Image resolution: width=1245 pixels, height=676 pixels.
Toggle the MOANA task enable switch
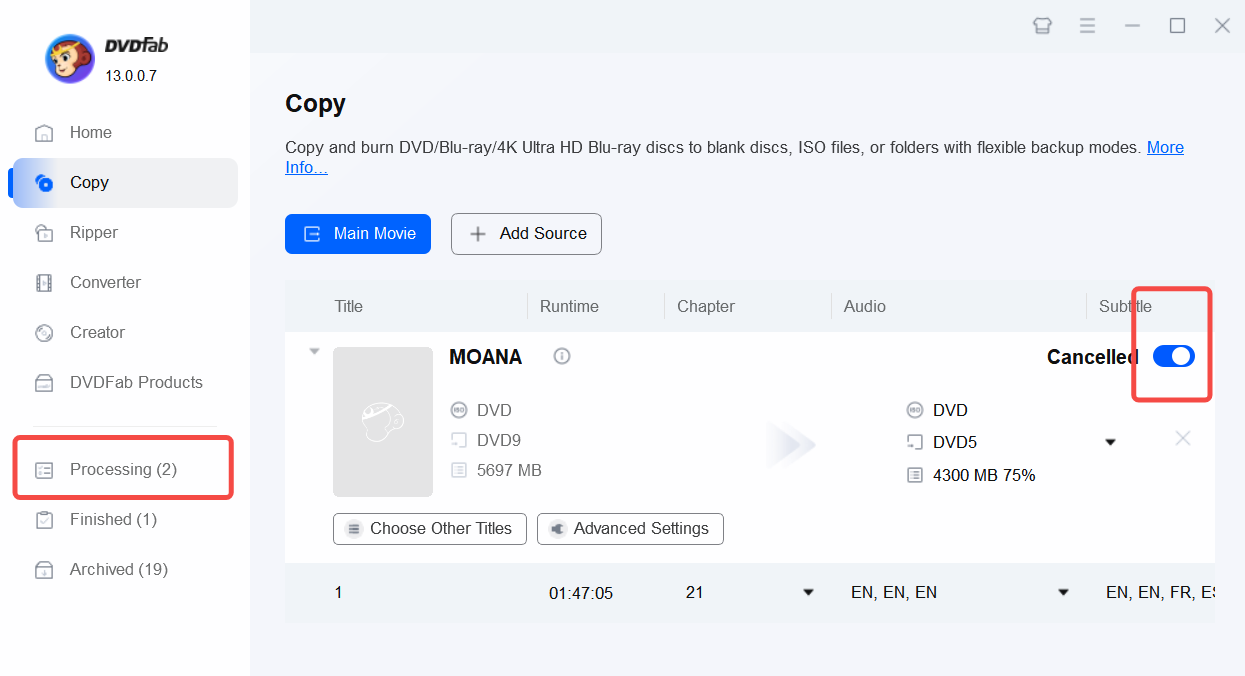pos(1173,356)
